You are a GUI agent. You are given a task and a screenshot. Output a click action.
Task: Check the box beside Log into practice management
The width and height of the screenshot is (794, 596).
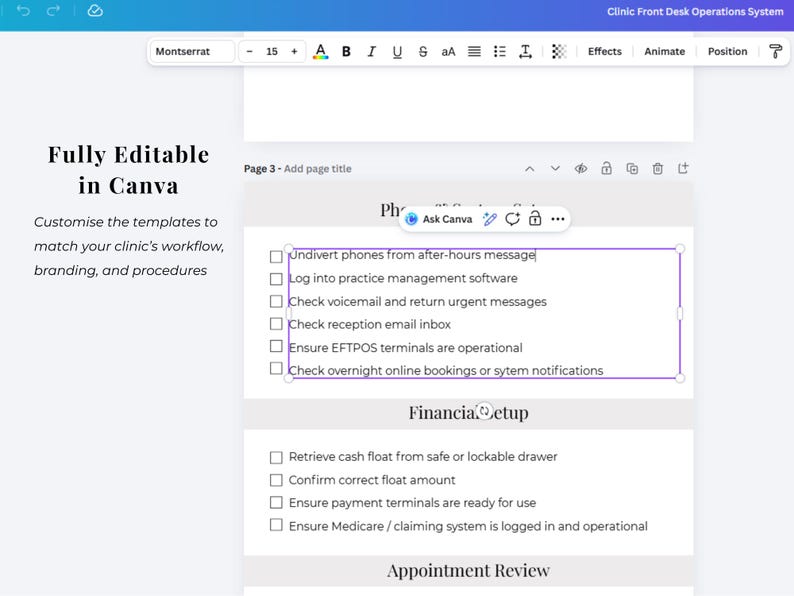[x=276, y=279]
